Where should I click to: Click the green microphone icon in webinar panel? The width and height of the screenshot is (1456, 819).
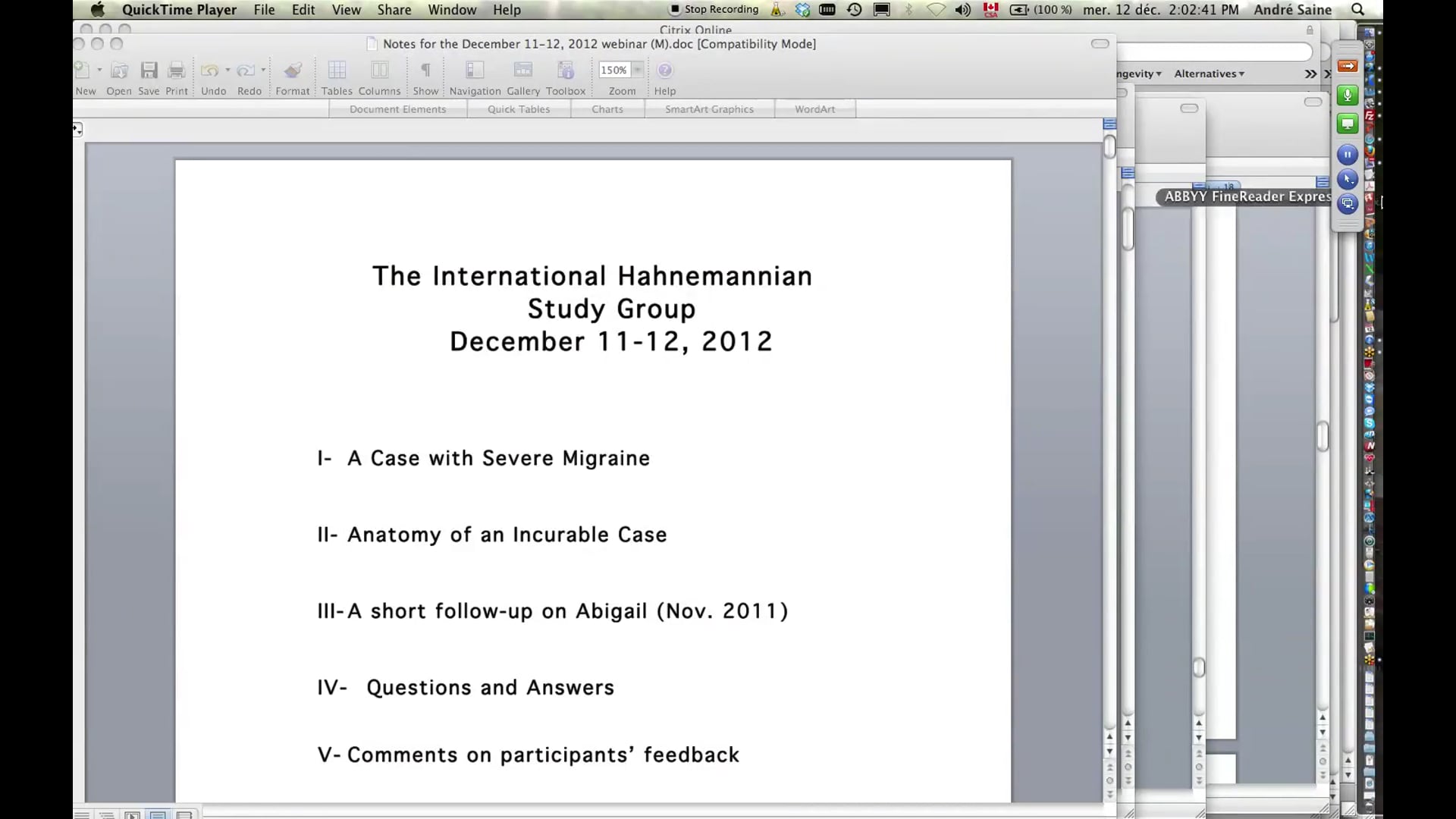click(x=1348, y=96)
